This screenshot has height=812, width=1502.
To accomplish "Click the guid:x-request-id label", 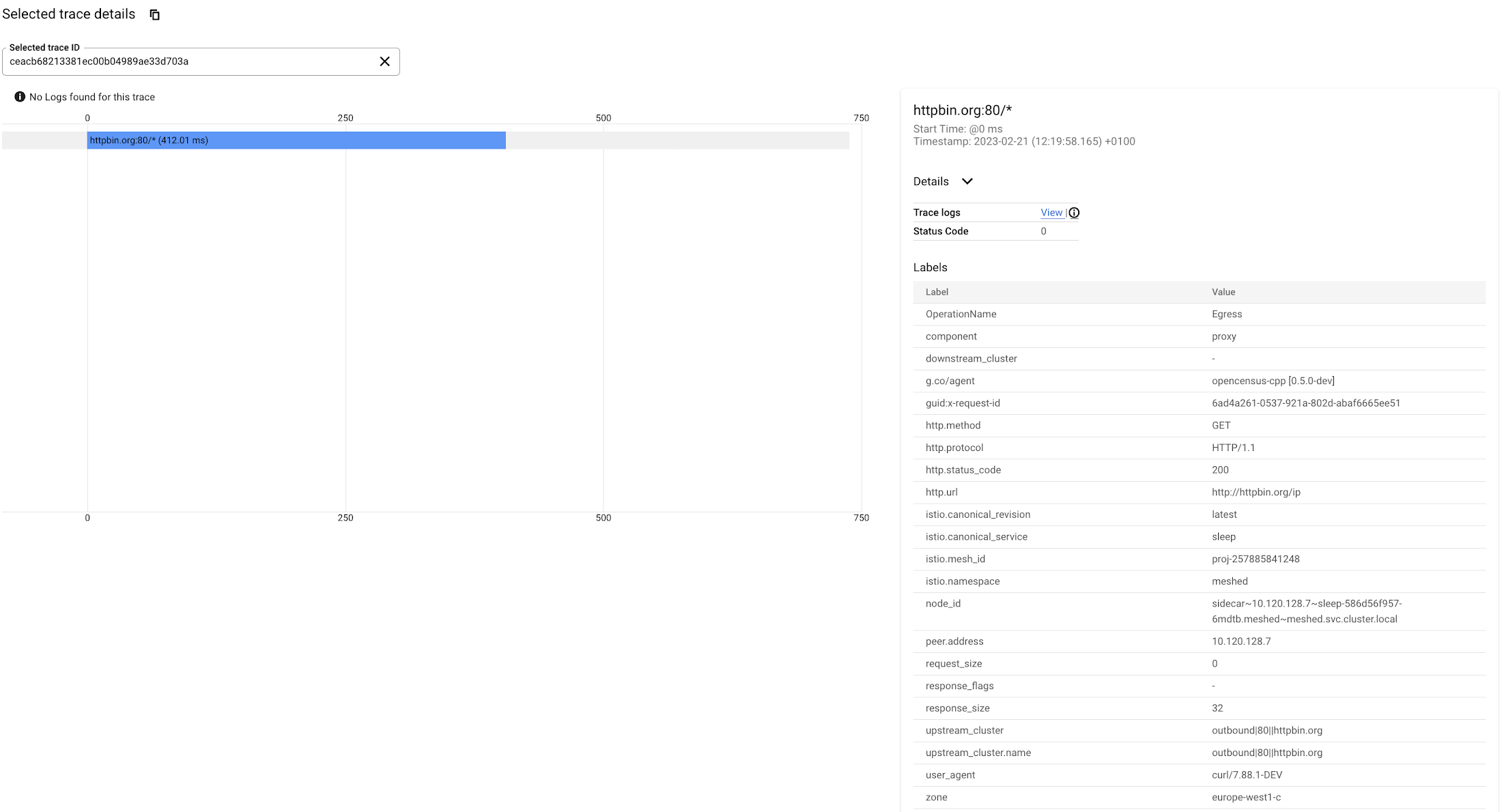I will 963,403.
